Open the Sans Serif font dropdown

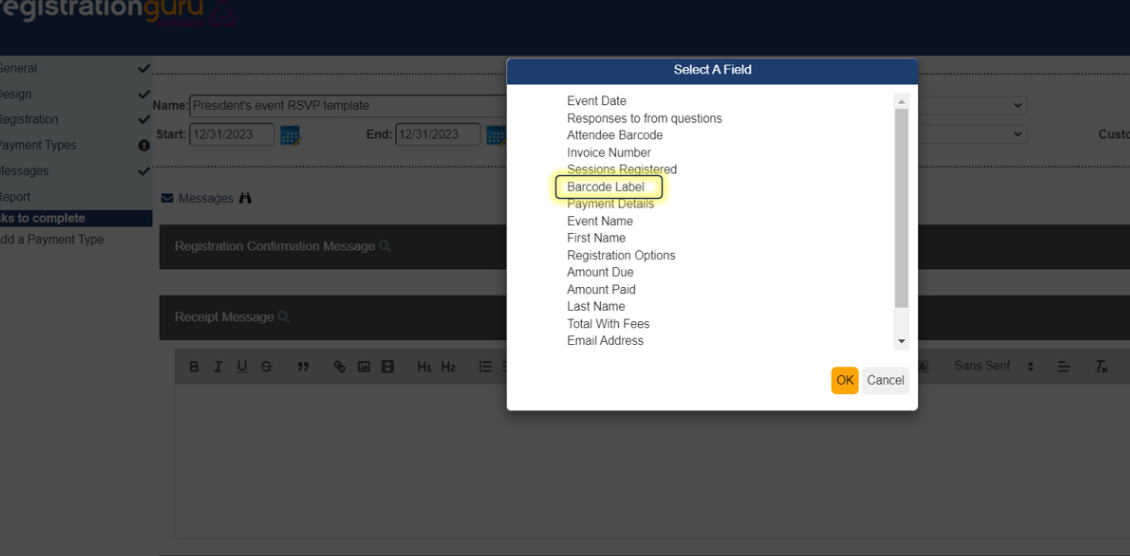[995, 366]
